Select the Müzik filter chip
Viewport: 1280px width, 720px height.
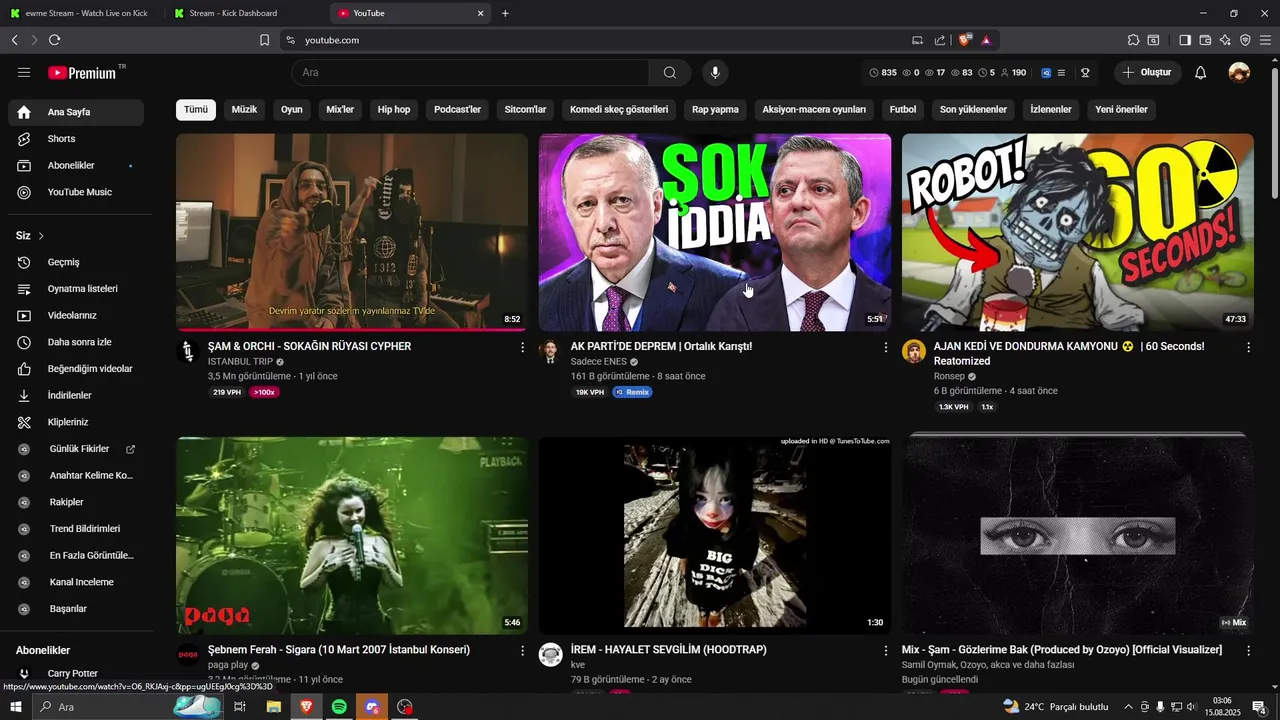[244, 110]
